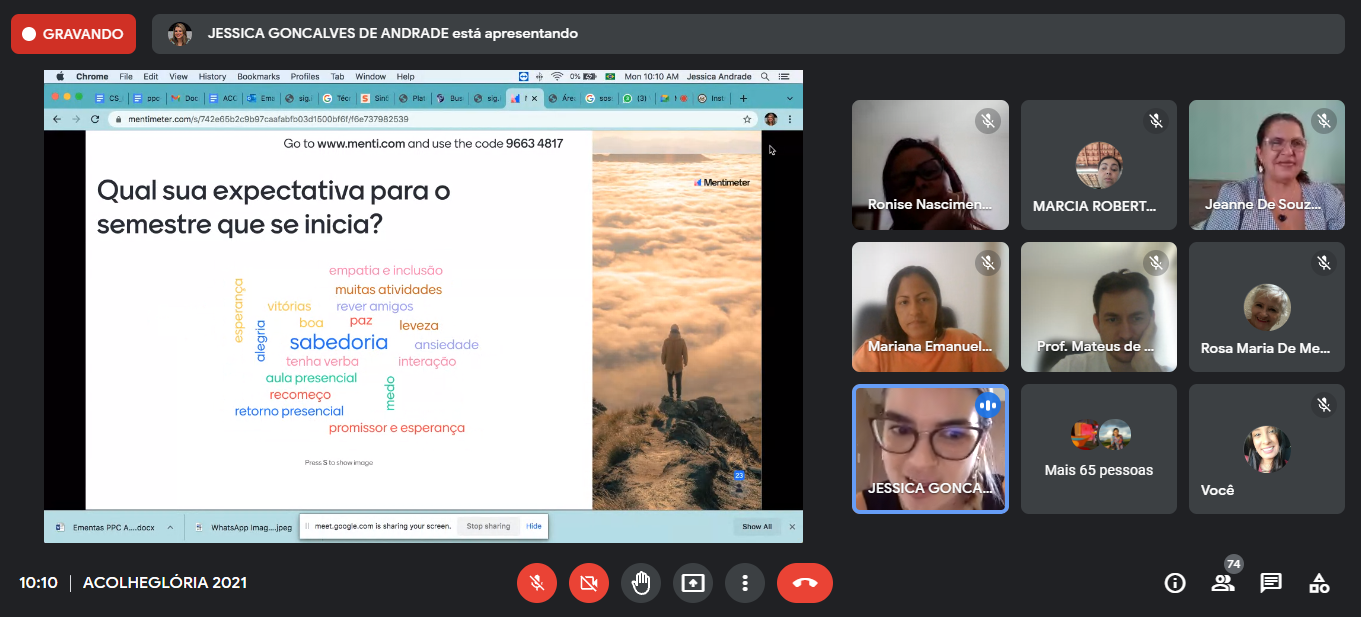Screen dimensions: 1361x617
Task: Click the bookmark star in the address bar
Action: click(x=747, y=119)
